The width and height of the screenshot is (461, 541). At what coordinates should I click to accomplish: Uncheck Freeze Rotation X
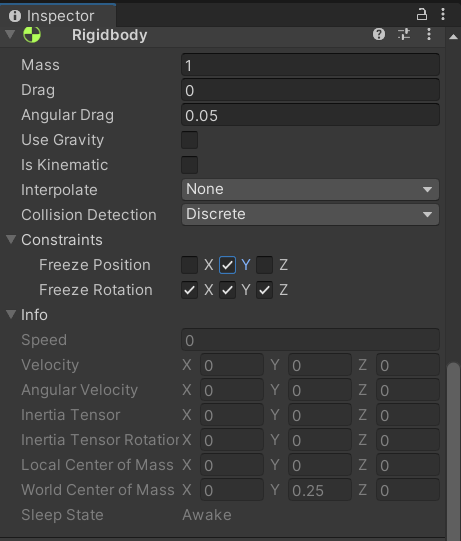pyautogui.click(x=189, y=290)
